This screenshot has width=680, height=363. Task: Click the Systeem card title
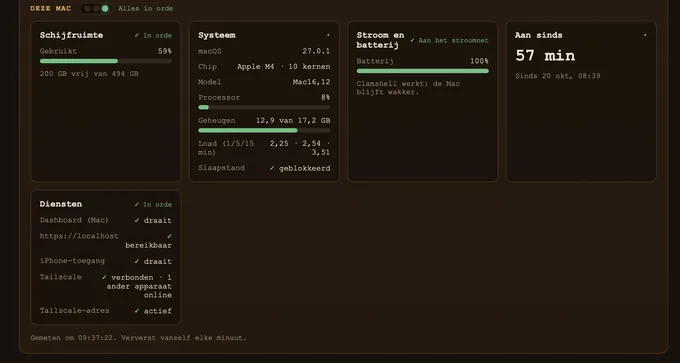(x=217, y=35)
